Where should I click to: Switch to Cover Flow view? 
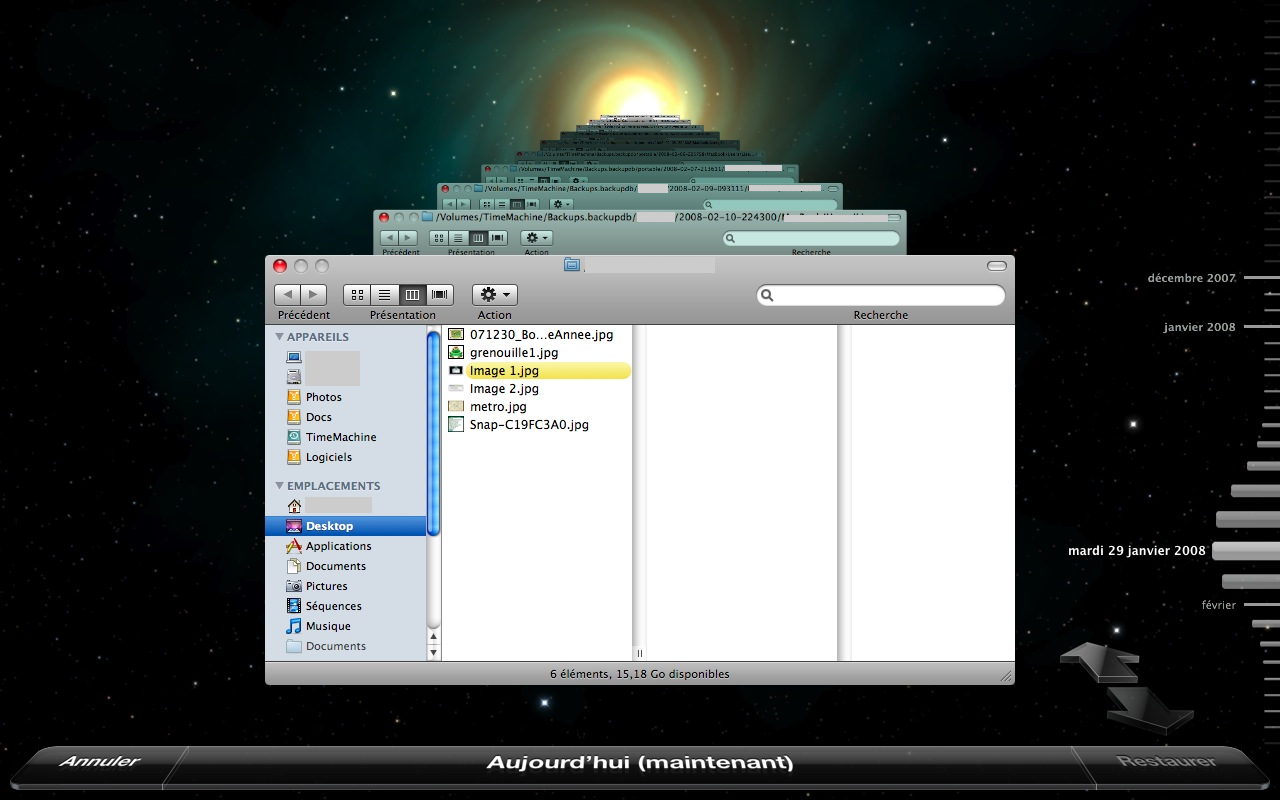tap(439, 294)
